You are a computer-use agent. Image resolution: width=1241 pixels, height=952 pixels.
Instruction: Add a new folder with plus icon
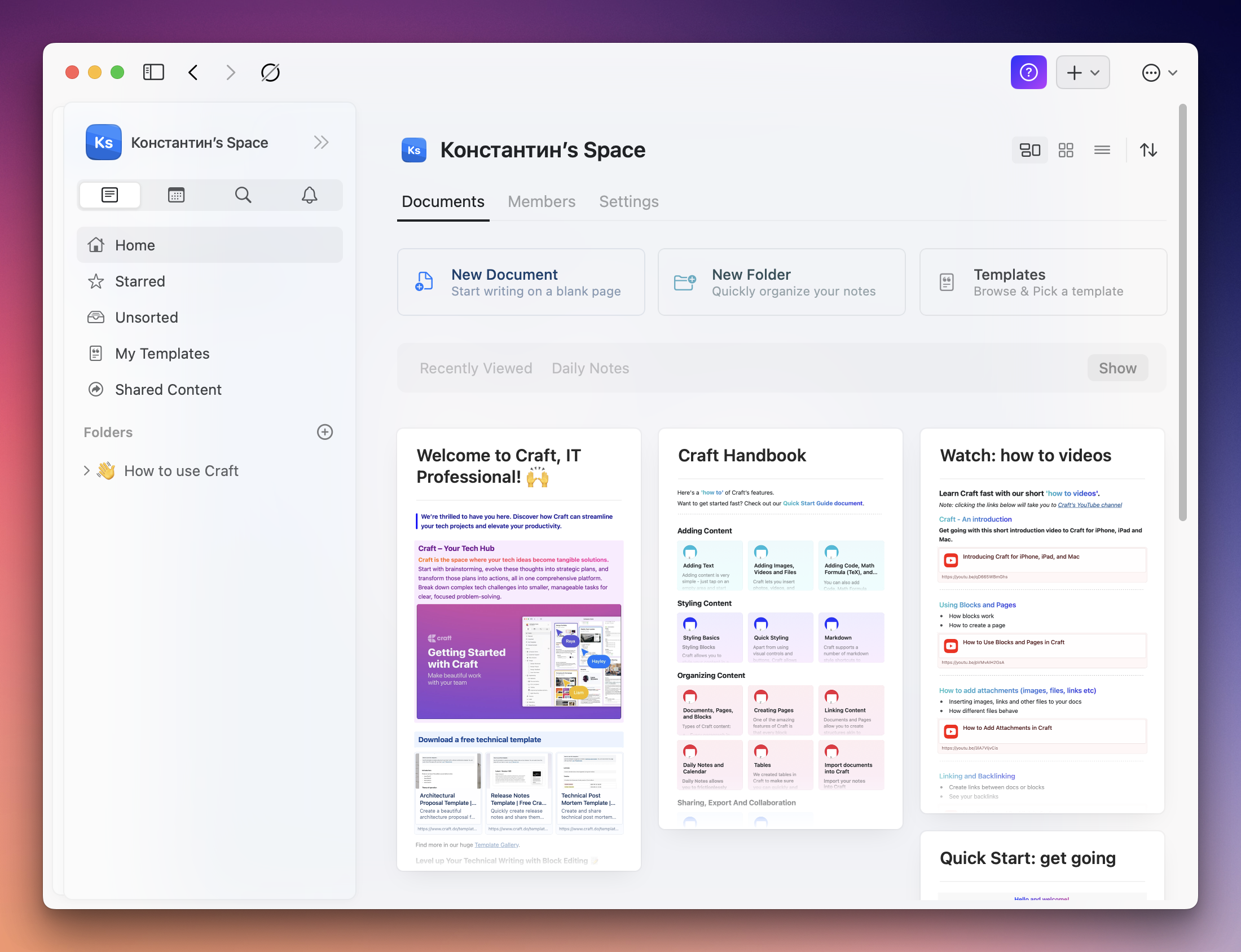[x=325, y=433]
